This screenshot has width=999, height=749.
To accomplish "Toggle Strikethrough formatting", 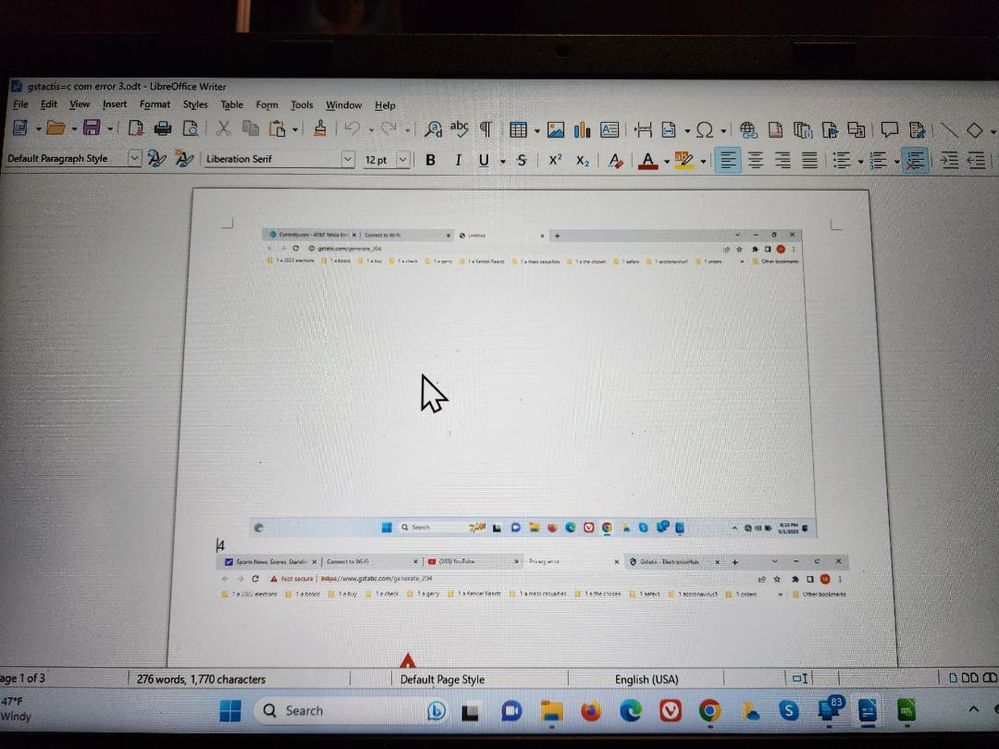I will tap(522, 160).
